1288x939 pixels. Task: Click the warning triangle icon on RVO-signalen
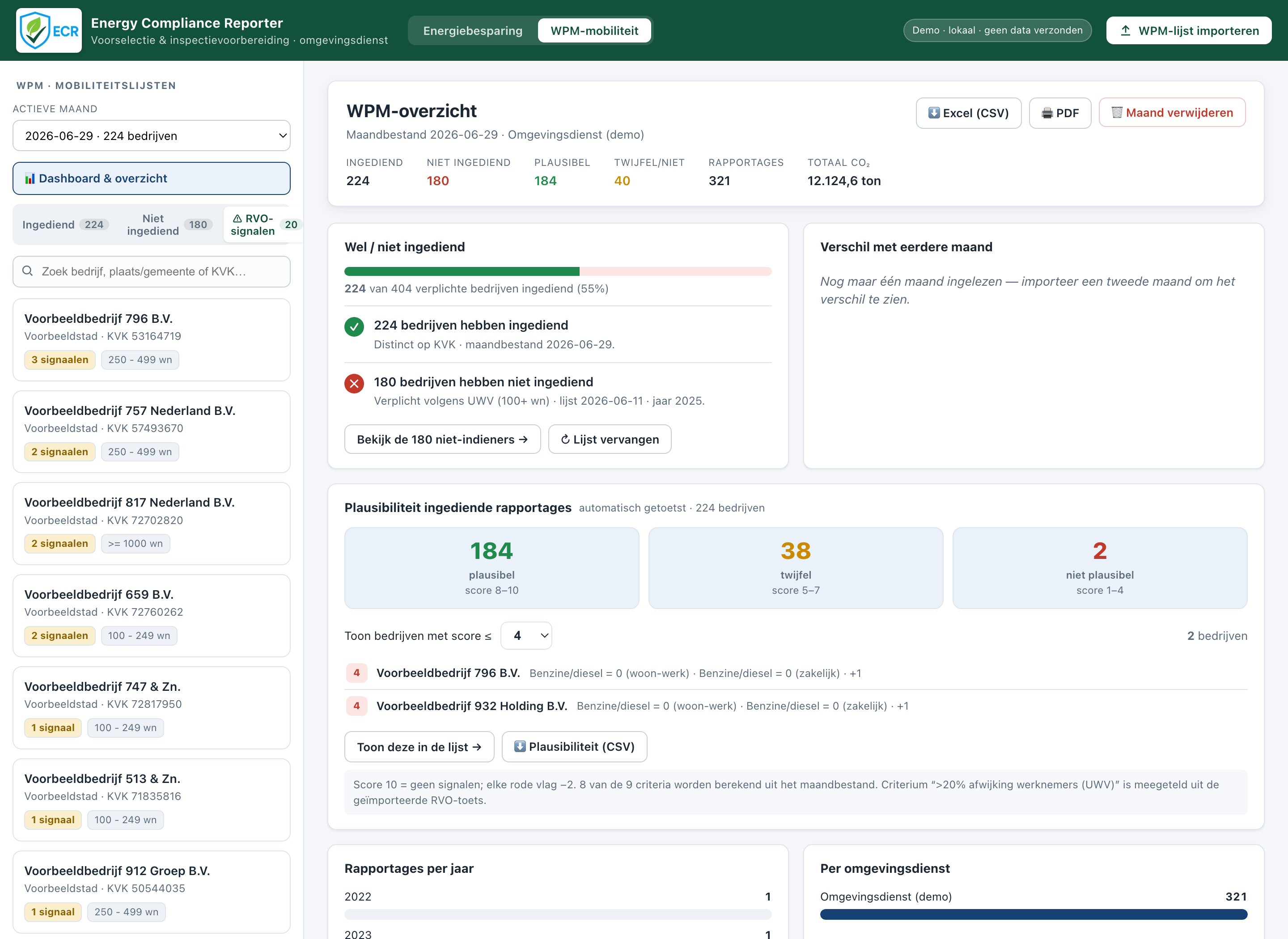[237, 218]
